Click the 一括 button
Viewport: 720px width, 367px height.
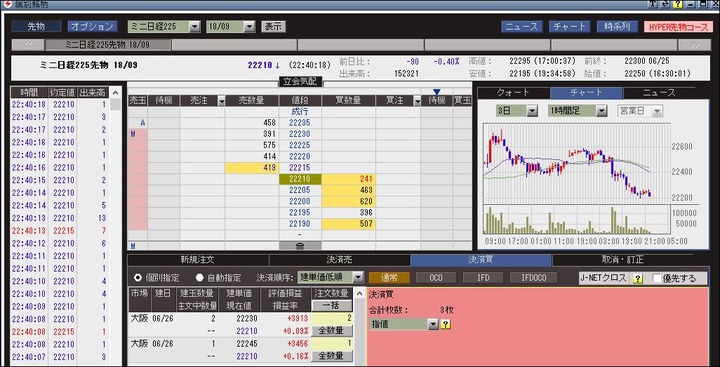point(332,305)
